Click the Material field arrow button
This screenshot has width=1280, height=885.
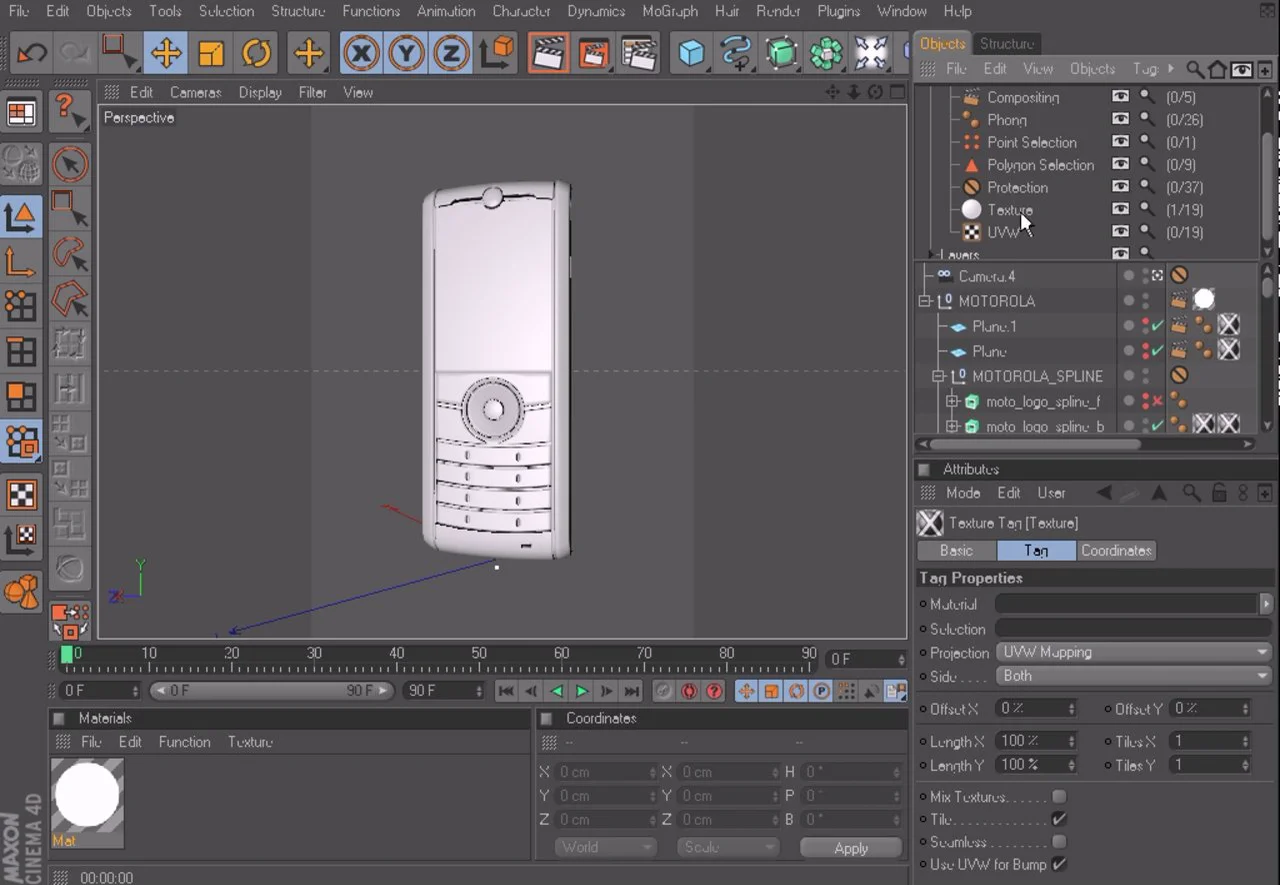click(x=1266, y=604)
